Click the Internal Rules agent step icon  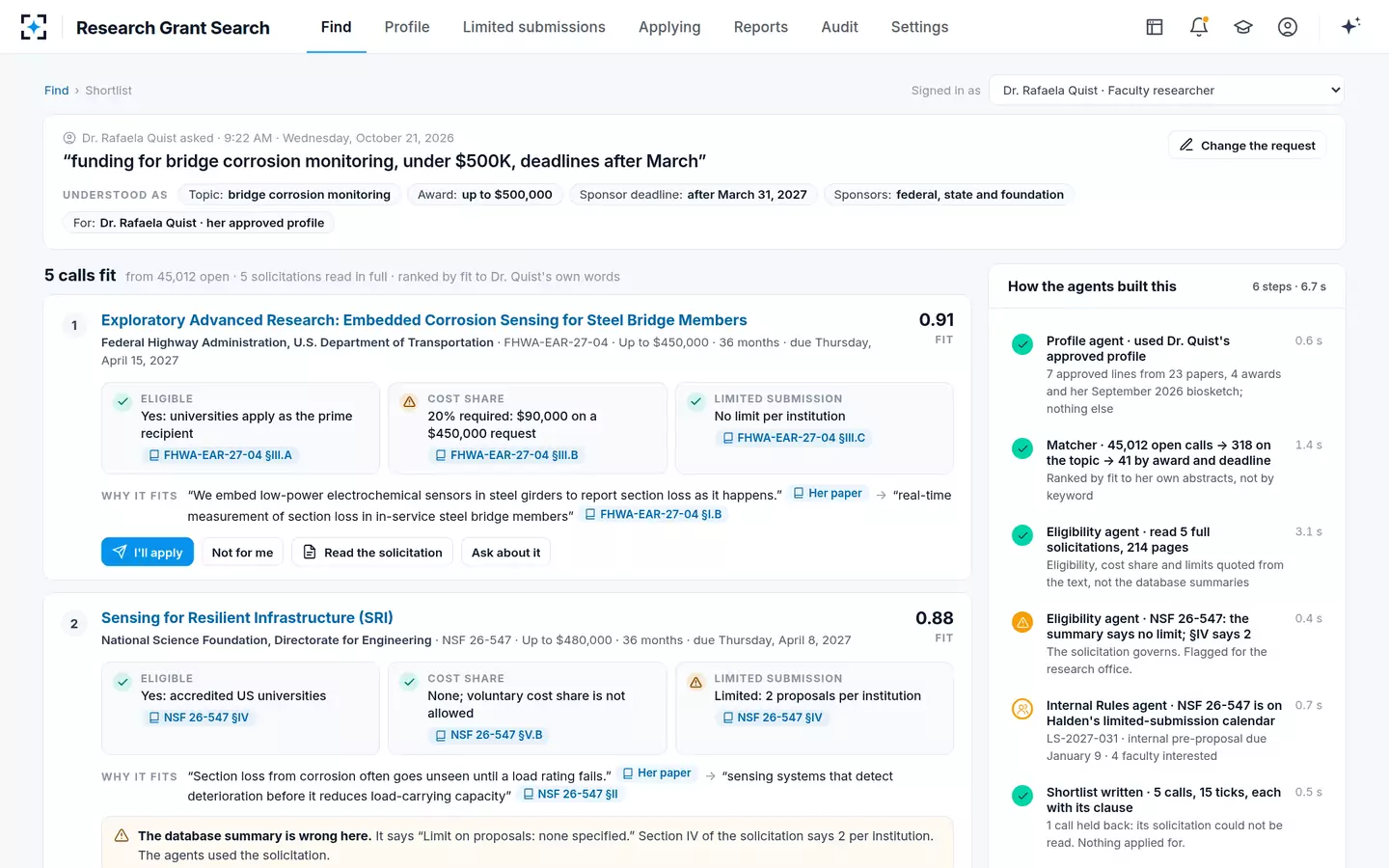(1022, 709)
